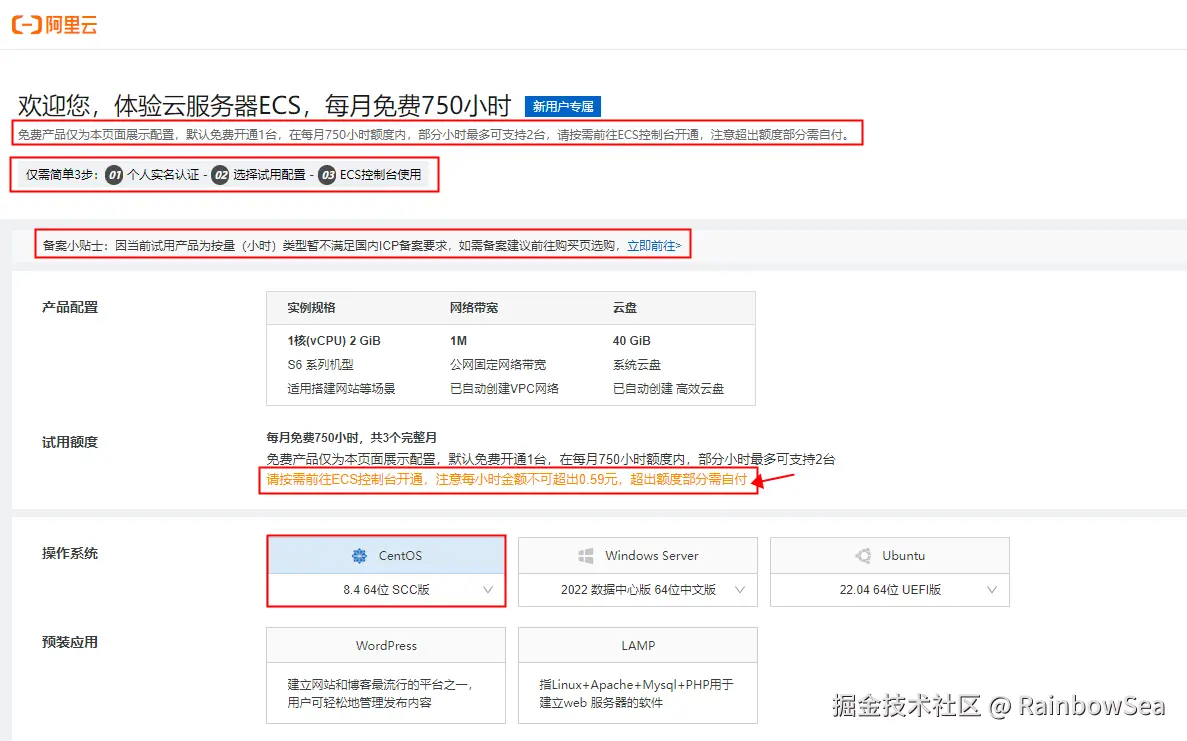Click the 产品配置 section label

pos(70,307)
